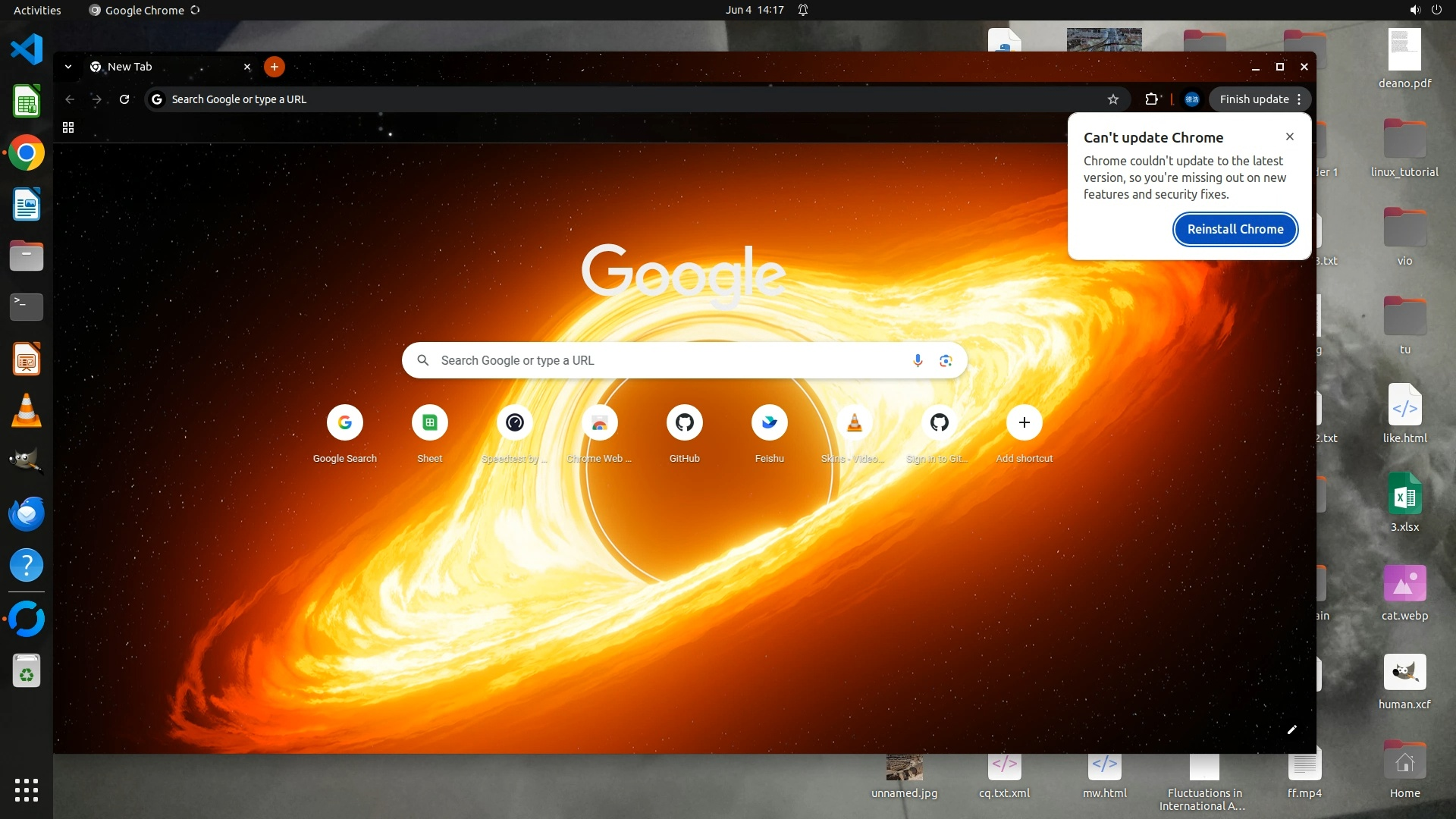Open the Activities overview
Screen dimensions: 1456x819
pyautogui.click(x=37, y=10)
